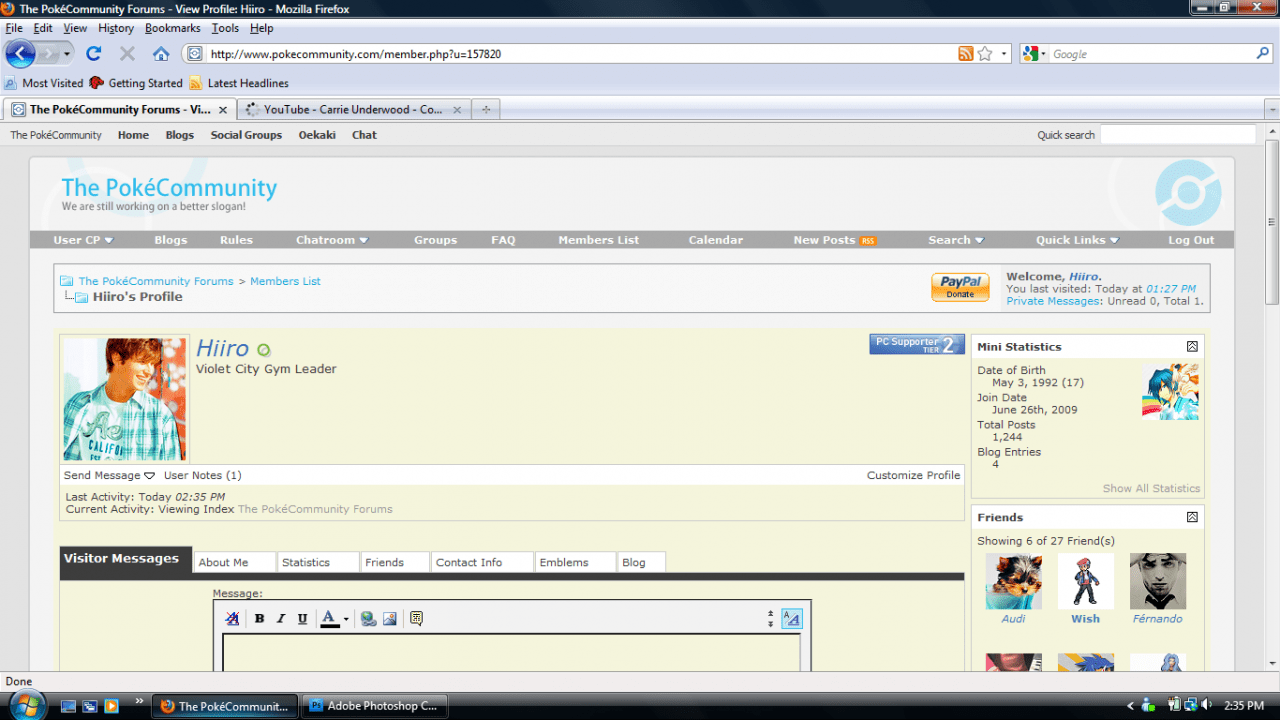Open the Private Messages link
Image resolution: width=1280 pixels, height=720 pixels.
point(1052,301)
